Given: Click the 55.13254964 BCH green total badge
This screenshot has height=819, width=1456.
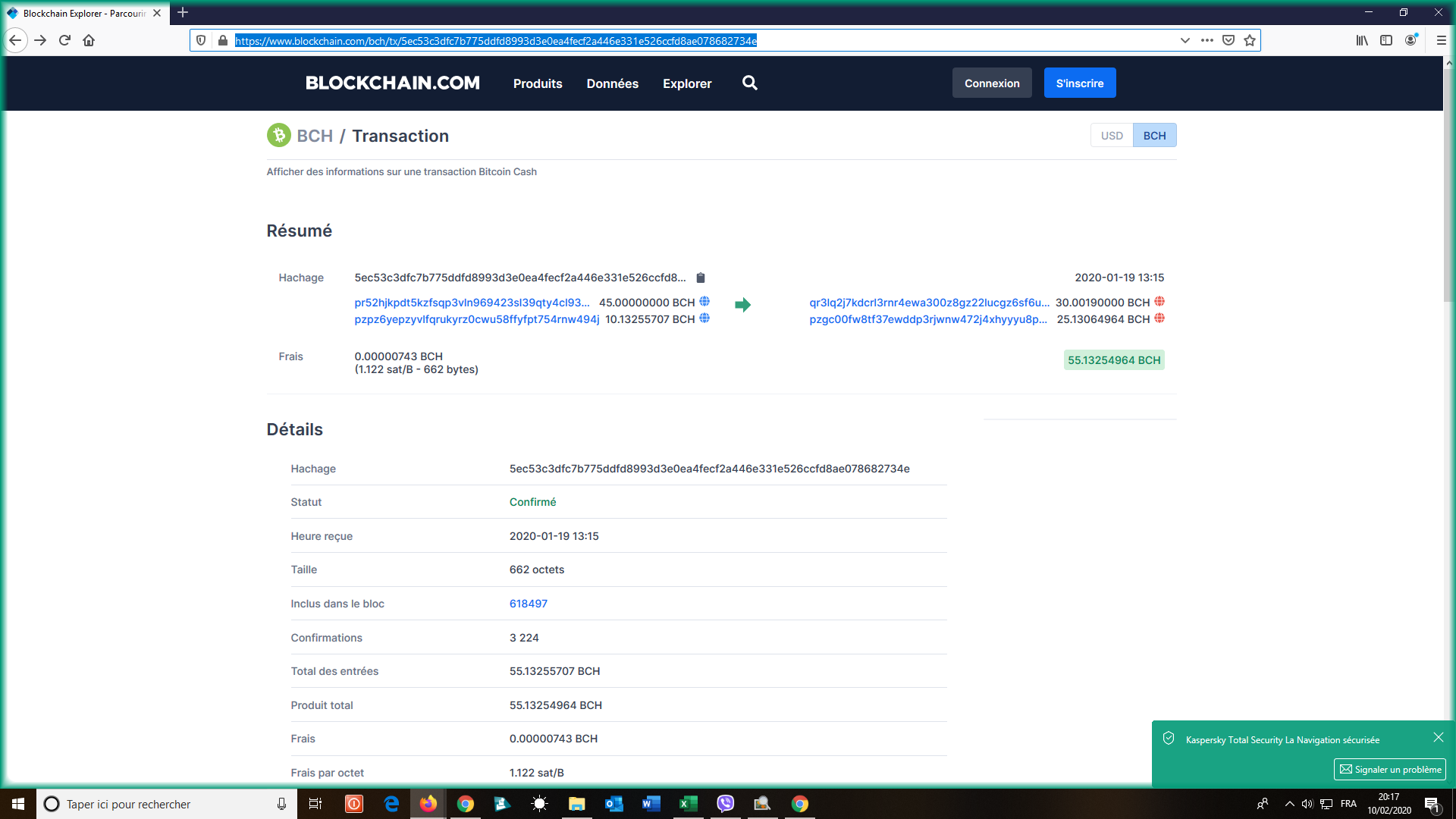Looking at the screenshot, I should (1114, 360).
